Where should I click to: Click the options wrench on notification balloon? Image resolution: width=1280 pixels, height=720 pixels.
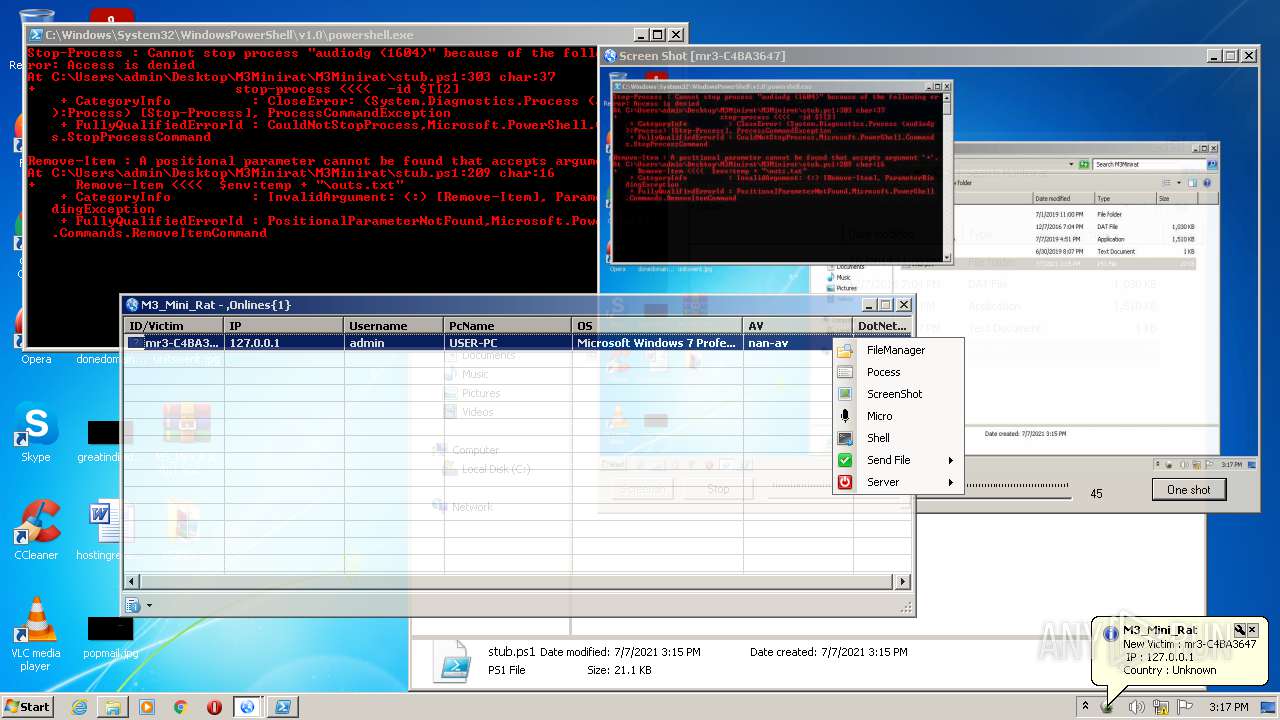tap(1239, 630)
